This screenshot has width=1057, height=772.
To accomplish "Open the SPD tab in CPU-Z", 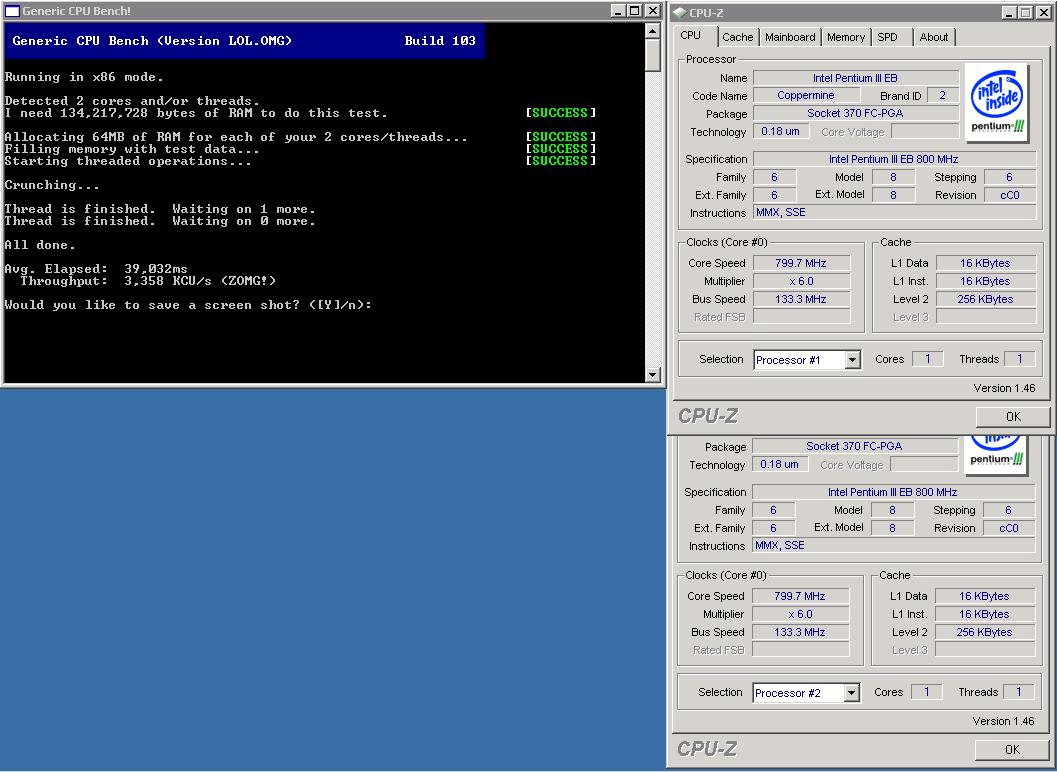I will 887,37.
